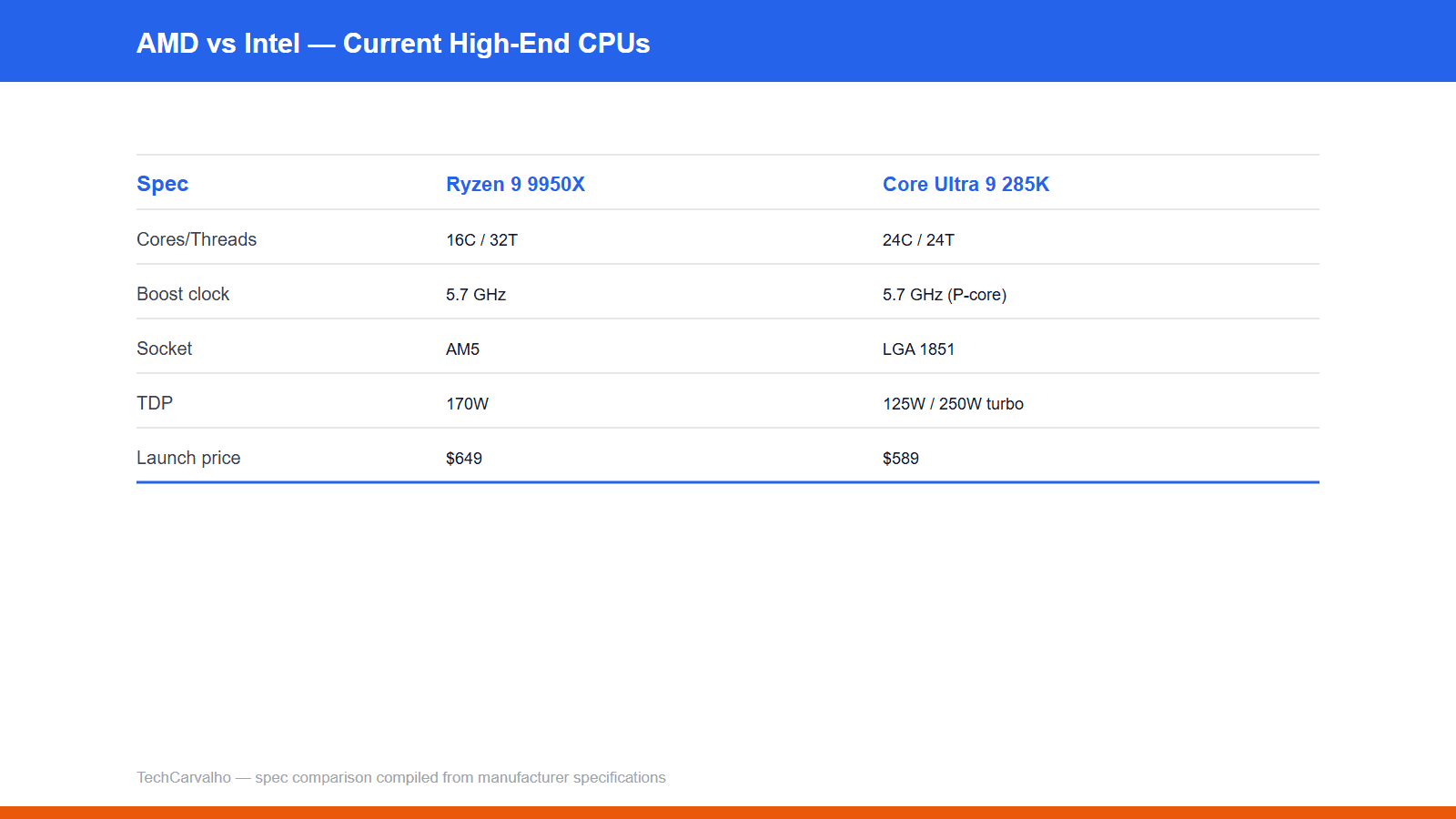Select the Ryzen '5.7 GHz' cell
Image resolution: width=1456 pixels, height=819 pixels.
pos(476,295)
